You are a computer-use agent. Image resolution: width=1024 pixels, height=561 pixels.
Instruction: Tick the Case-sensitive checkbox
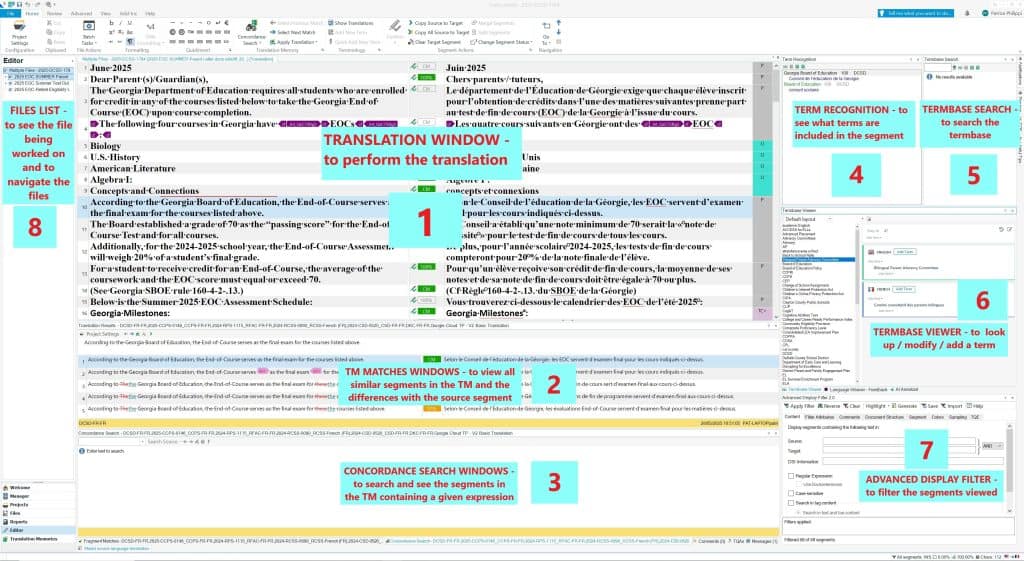tap(792, 491)
